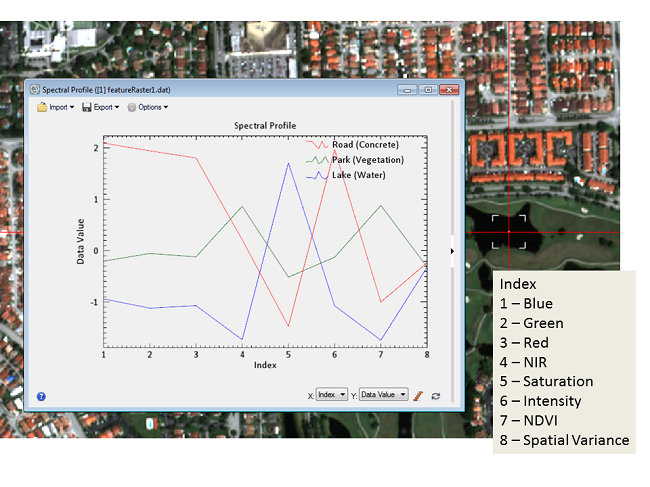Image resolution: width=650 pixels, height=487 pixels.
Task: Click the Data Value Y-axis label
Action: tap(81, 241)
